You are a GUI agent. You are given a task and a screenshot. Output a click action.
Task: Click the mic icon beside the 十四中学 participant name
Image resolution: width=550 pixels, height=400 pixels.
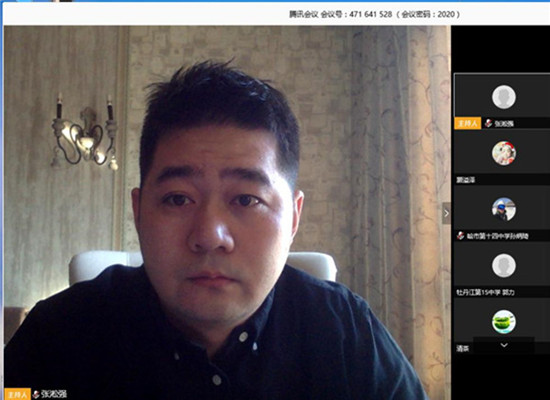point(461,236)
